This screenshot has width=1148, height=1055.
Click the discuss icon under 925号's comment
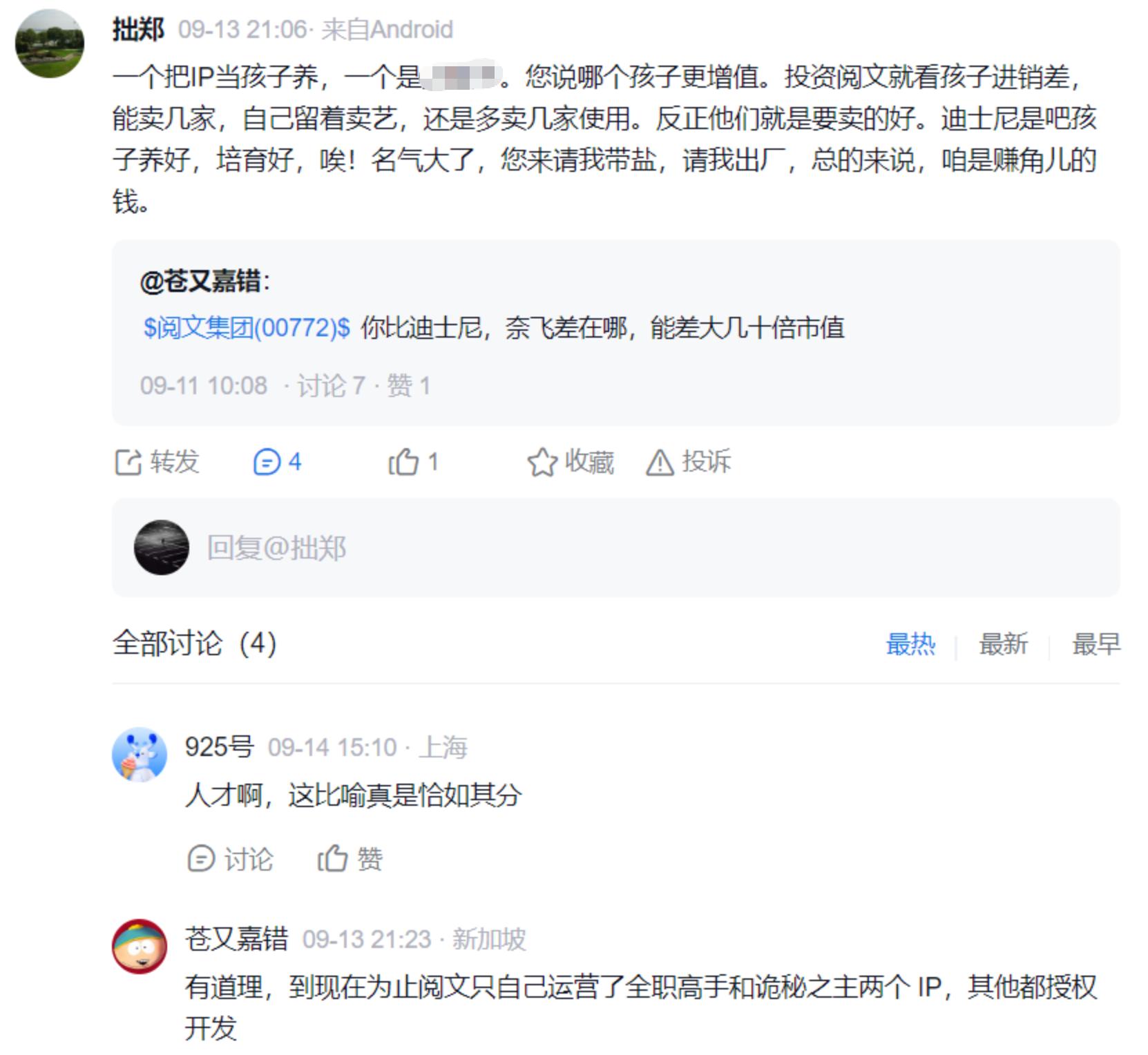click(201, 858)
